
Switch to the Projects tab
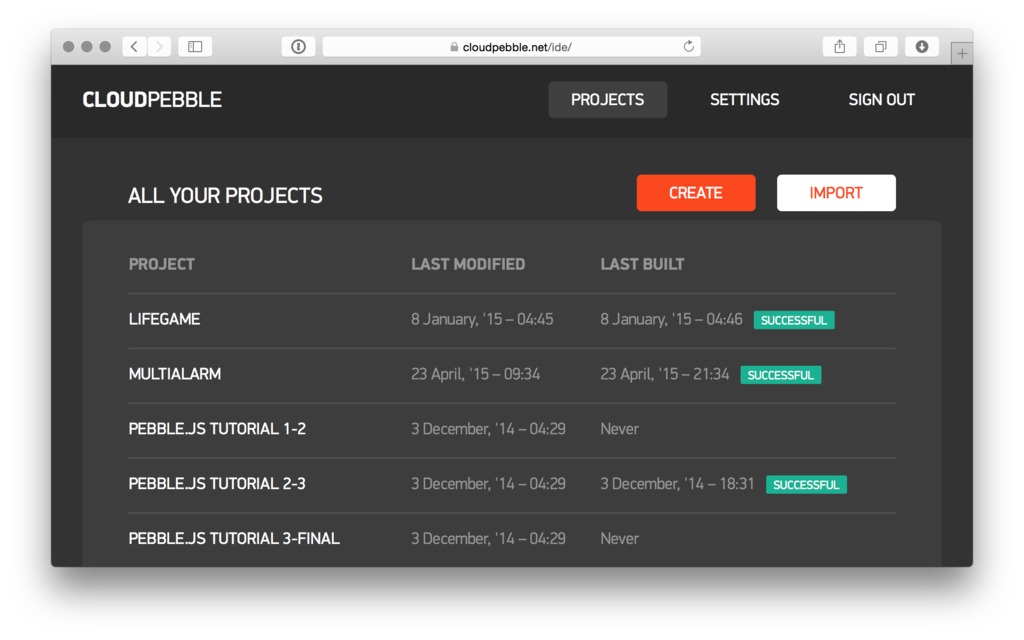tap(607, 99)
